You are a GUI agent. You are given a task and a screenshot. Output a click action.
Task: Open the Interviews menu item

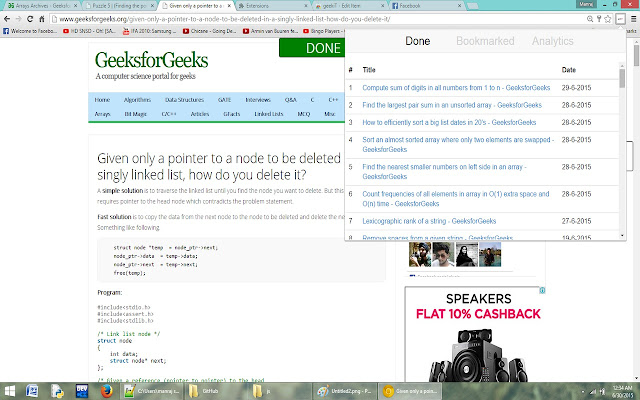[258, 100]
